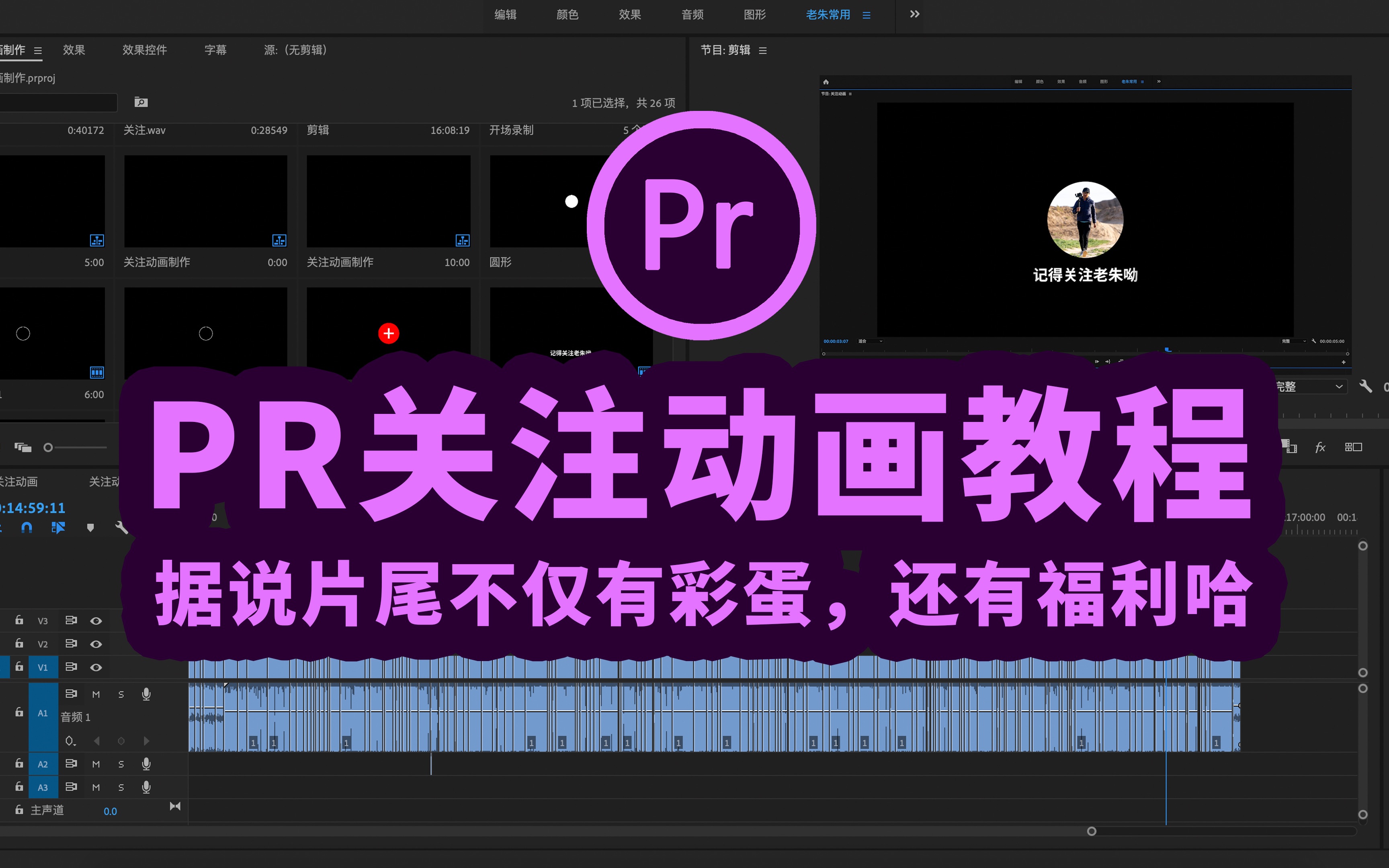Toggle timeline snapping magnet icon
The height and width of the screenshot is (868, 1389).
click(x=27, y=528)
